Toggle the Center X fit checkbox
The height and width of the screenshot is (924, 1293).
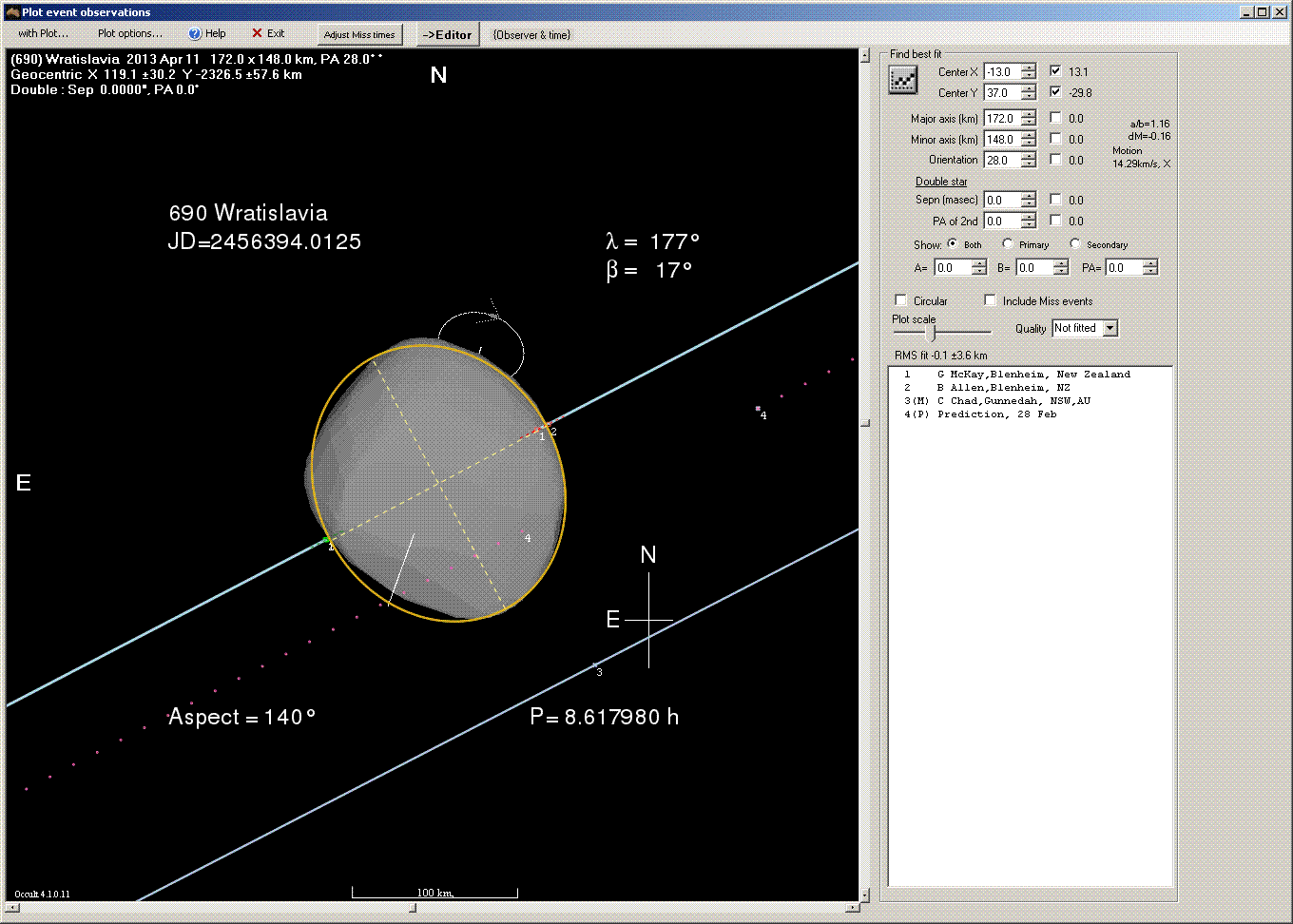(x=1055, y=71)
